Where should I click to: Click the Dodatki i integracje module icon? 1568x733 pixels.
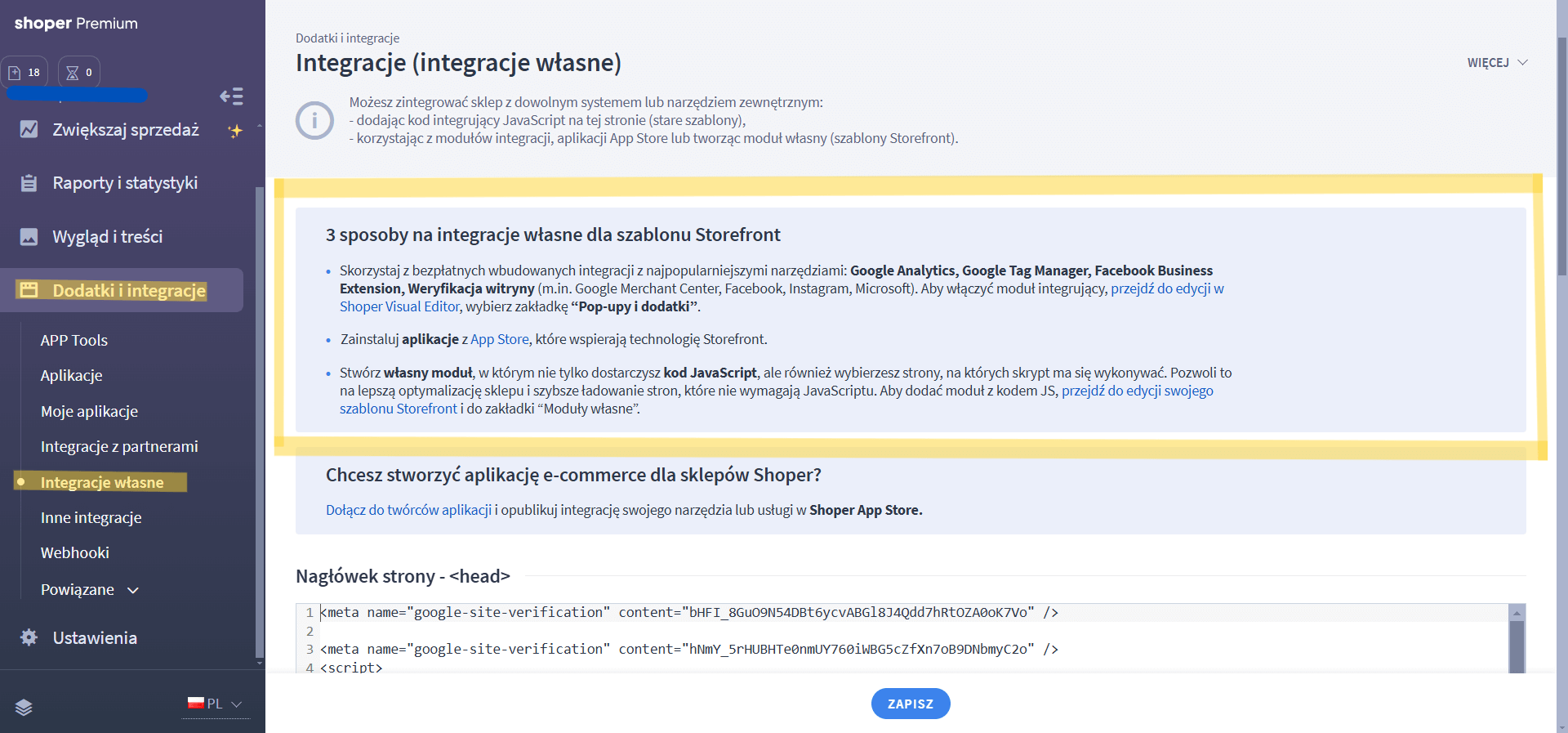[29, 290]
